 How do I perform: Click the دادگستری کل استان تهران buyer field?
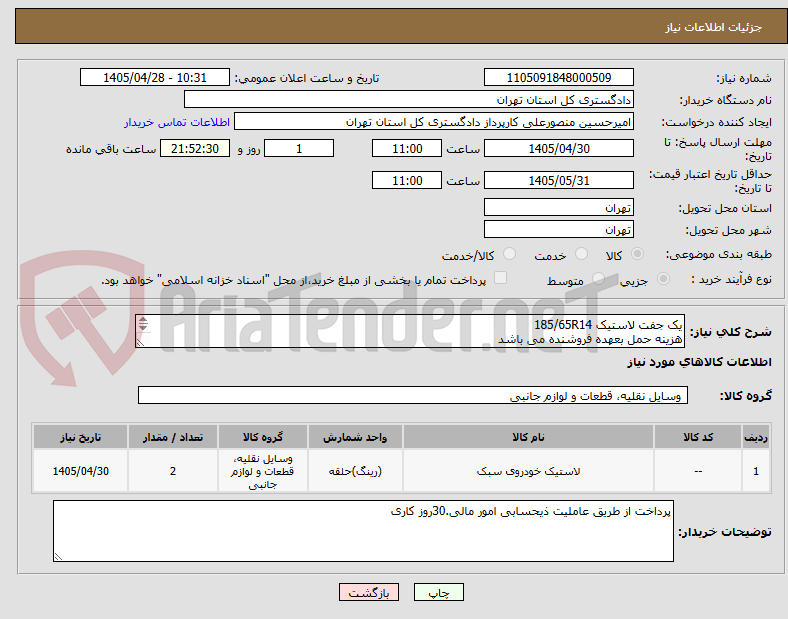coord(409,99)
